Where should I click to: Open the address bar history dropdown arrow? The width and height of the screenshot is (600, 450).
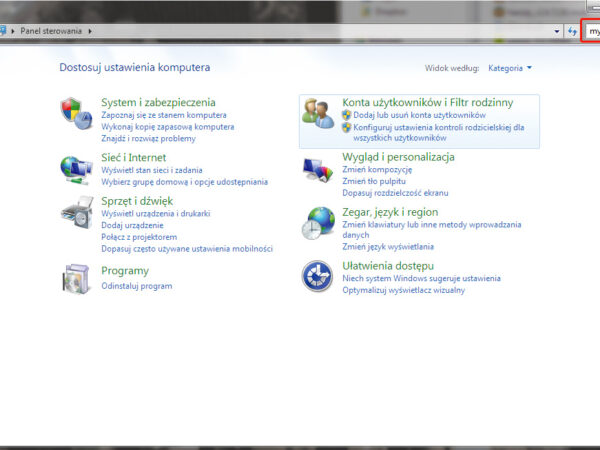click(557, 31)
